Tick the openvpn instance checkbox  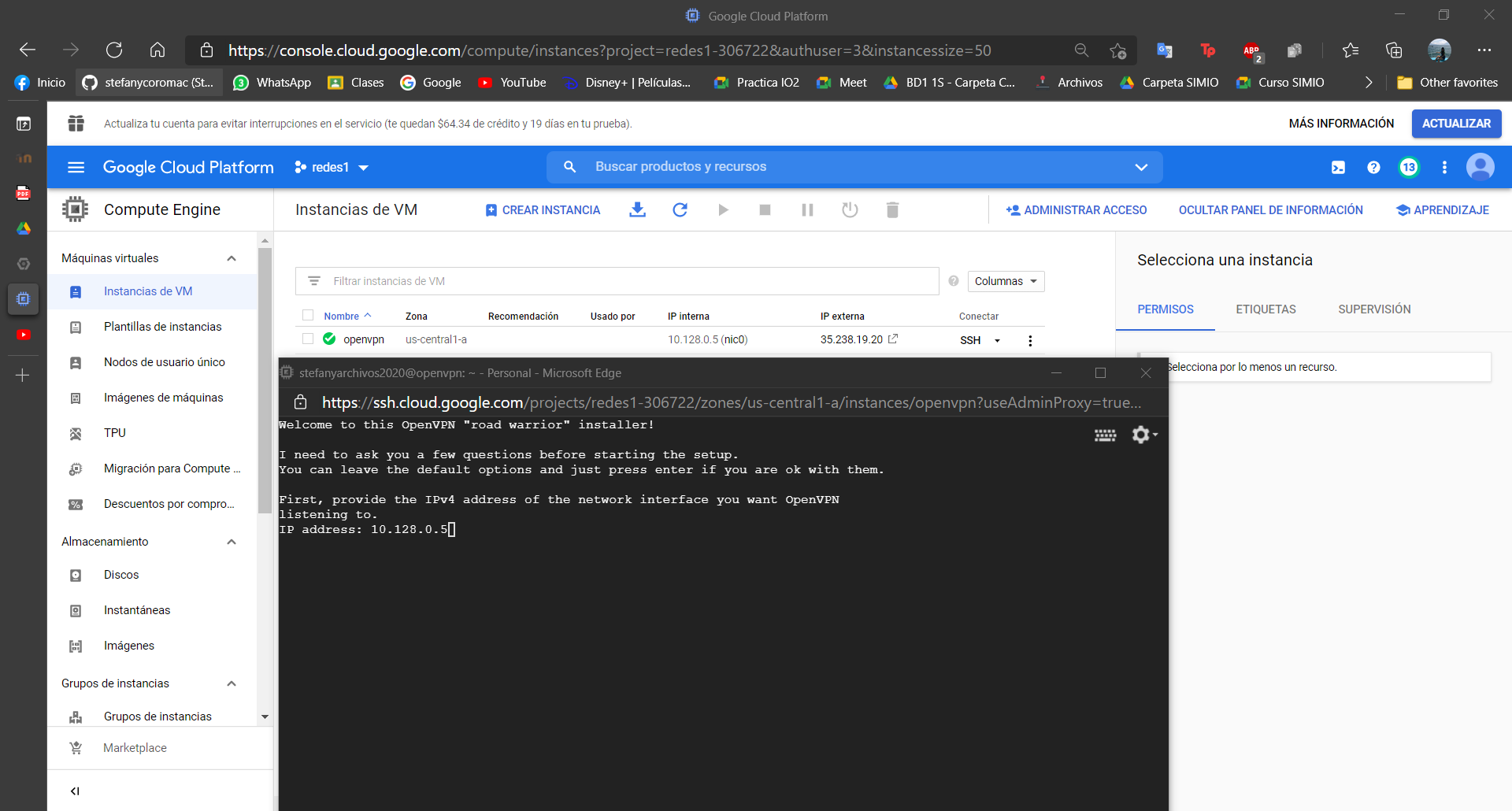tap(308, 339)
